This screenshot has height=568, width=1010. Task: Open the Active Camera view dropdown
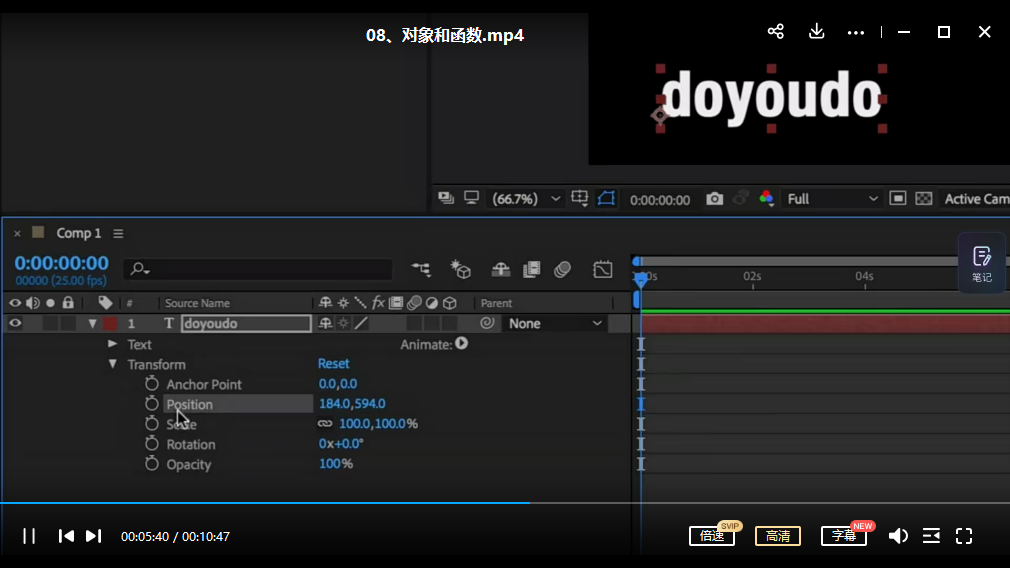pyautogui.click(x=977, y=199)
